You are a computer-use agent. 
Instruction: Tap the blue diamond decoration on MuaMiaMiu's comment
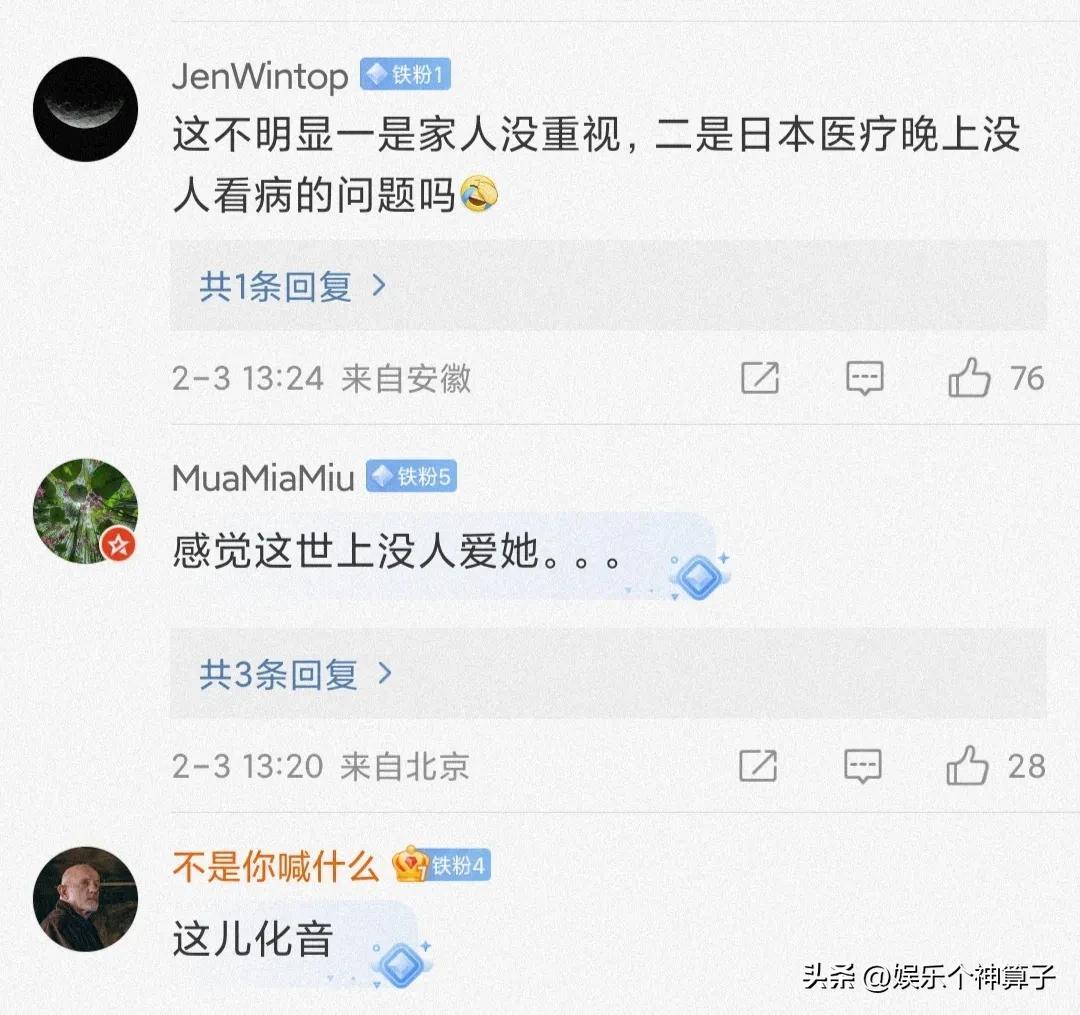pos(700,576)
